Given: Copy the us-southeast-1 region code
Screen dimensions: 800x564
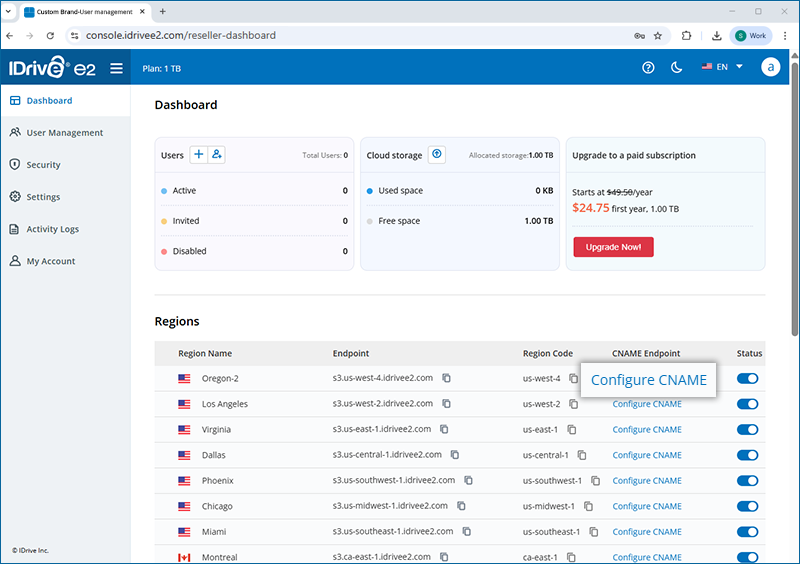Looking at the screenshot, I should click(594, 531).
